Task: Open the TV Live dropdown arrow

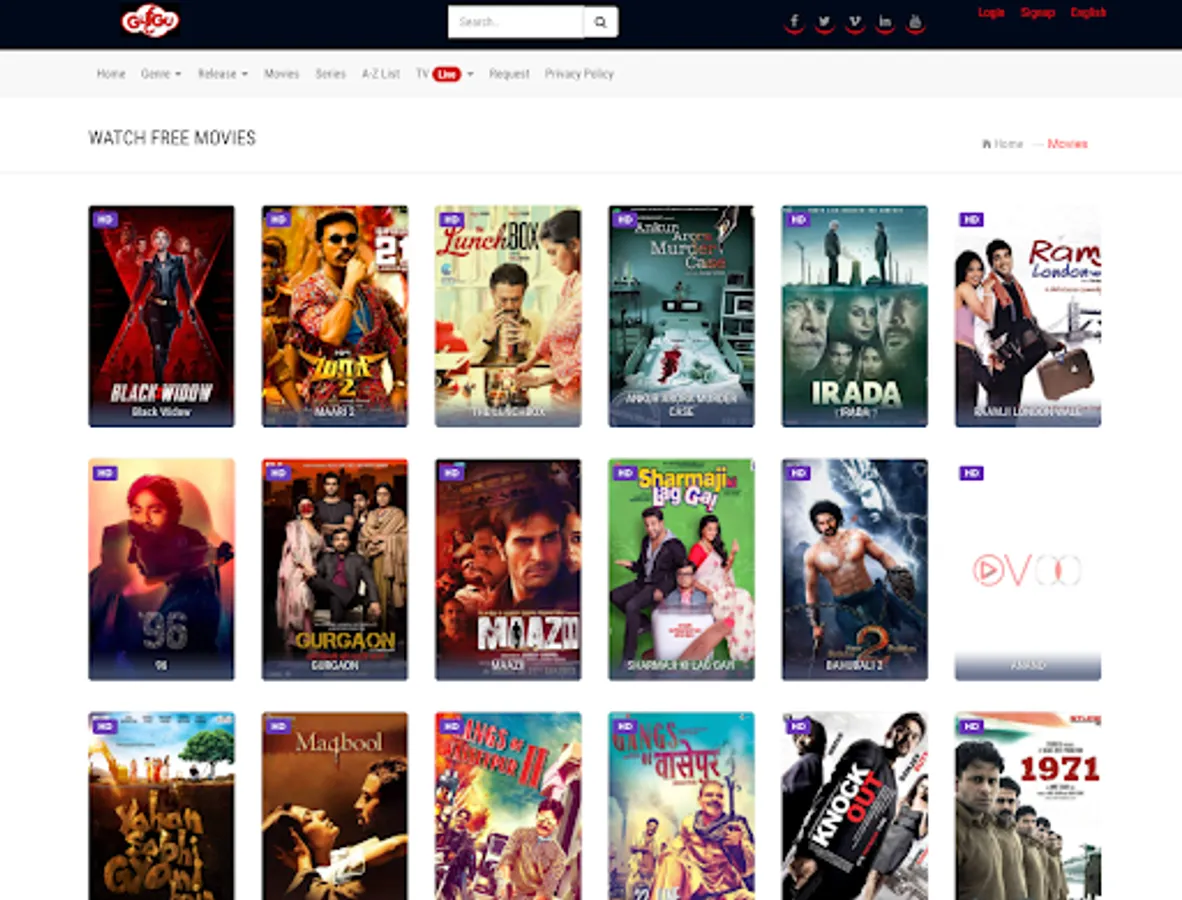Action: [x=470, y=74]
